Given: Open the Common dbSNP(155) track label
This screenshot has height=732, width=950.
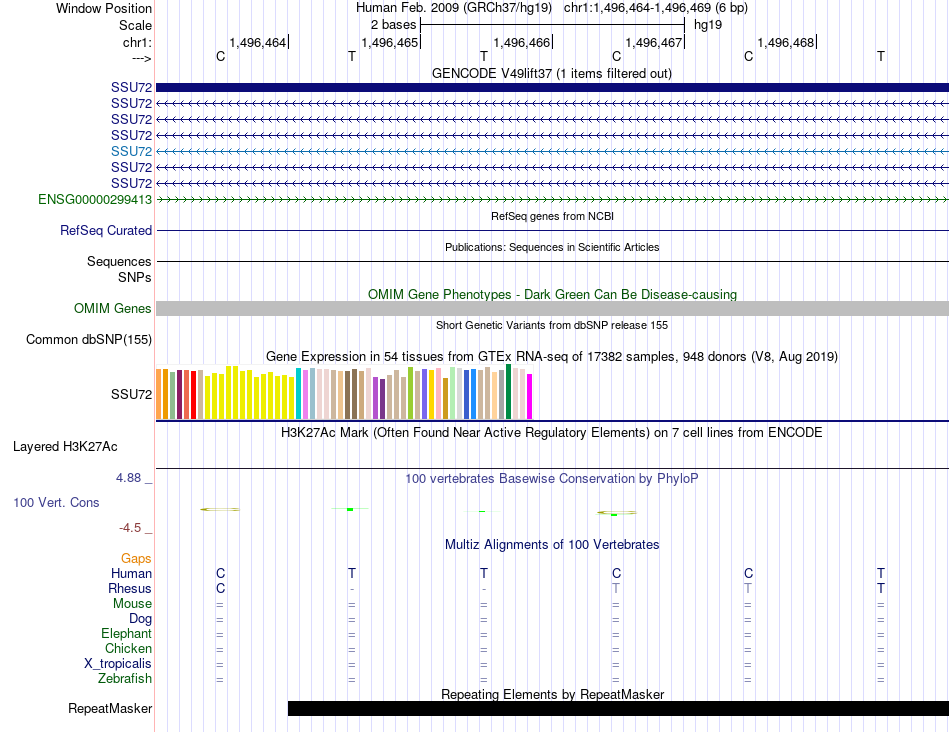Looking at the screenshot, I should coord(89,339).
